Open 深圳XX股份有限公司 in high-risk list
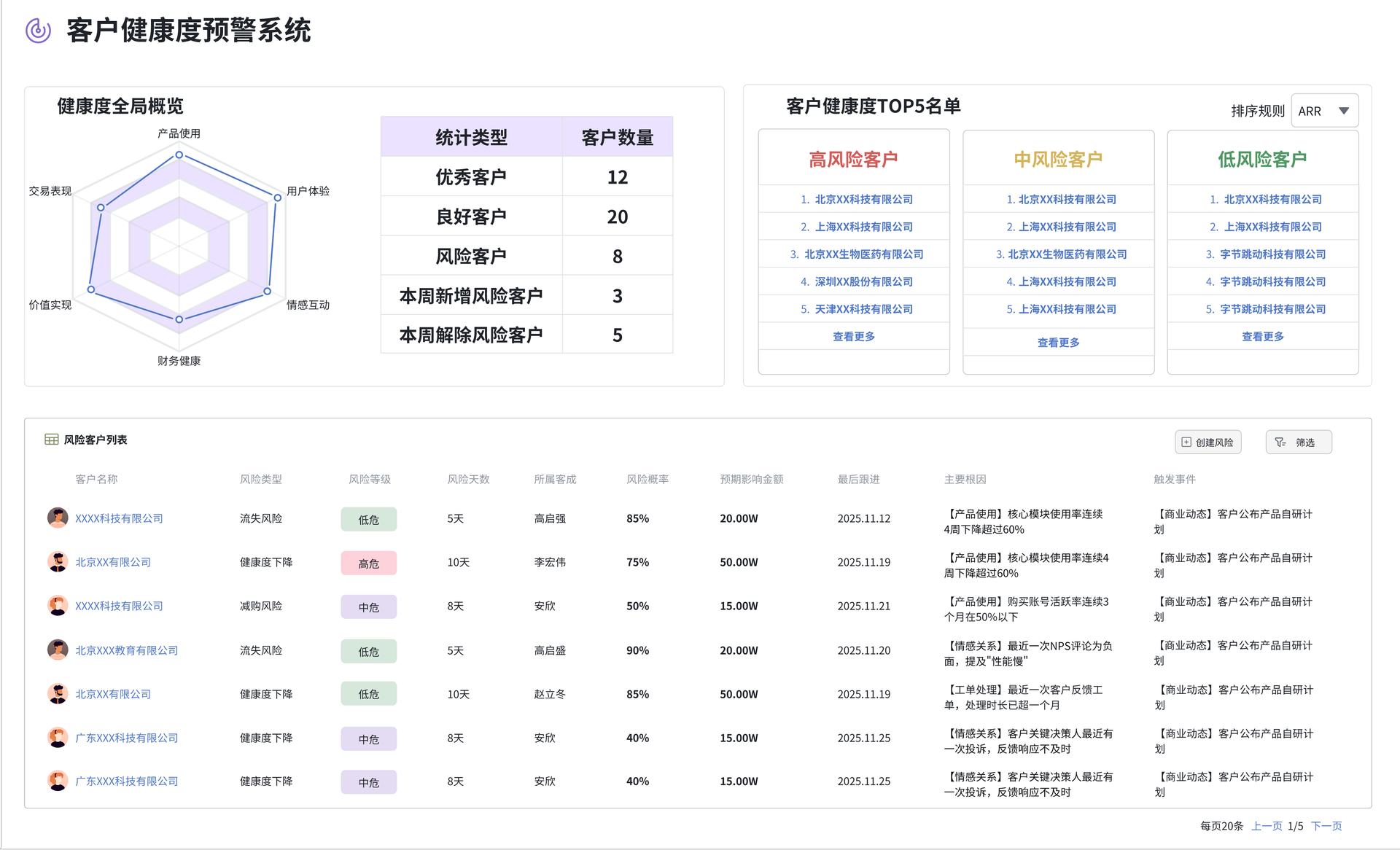Screen dimensions: 1400x850 tap(863, 281)
